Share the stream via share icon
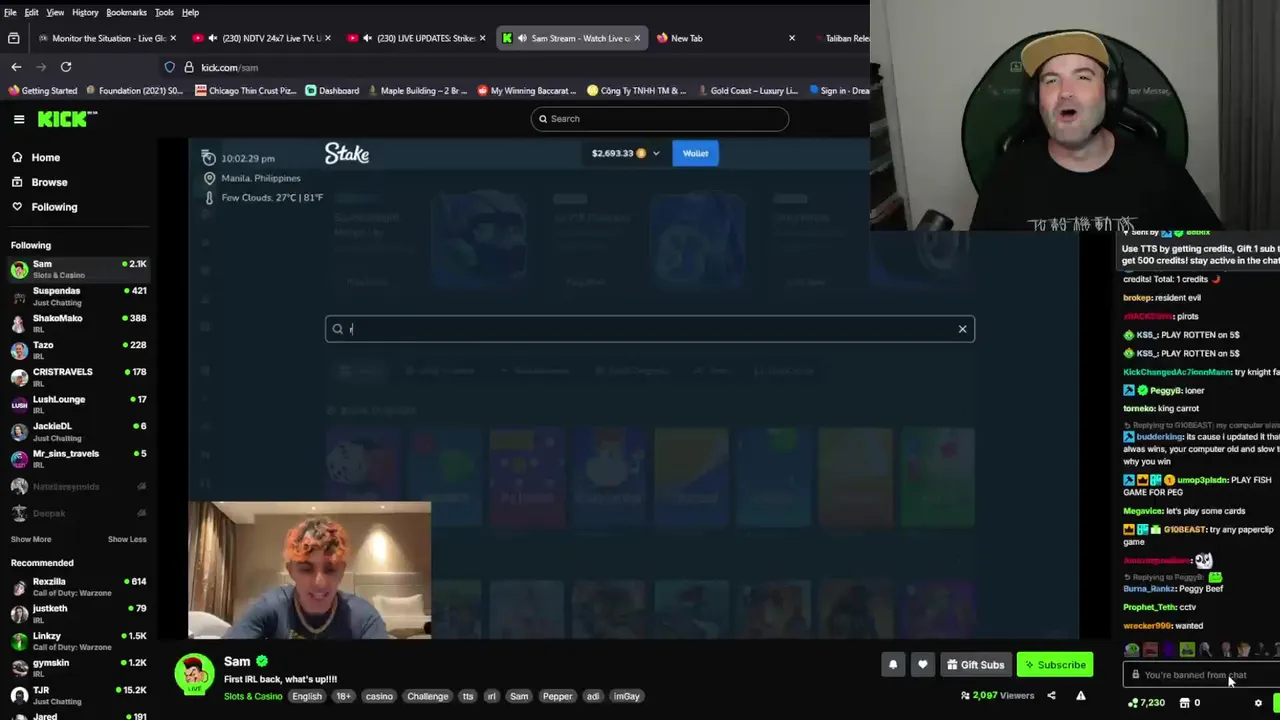This screenshot has height=720, width=1280. [x=1051, y=696]
